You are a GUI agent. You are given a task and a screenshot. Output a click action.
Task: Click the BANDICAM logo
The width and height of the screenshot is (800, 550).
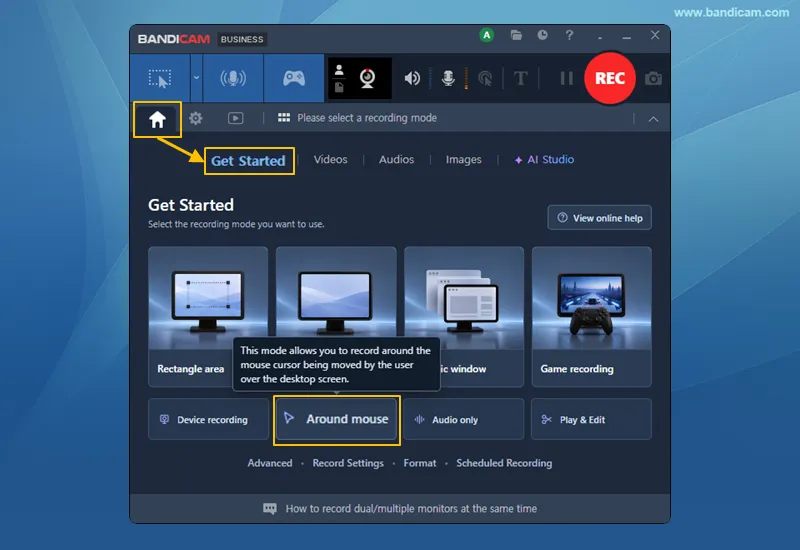(x=173, y=39)
